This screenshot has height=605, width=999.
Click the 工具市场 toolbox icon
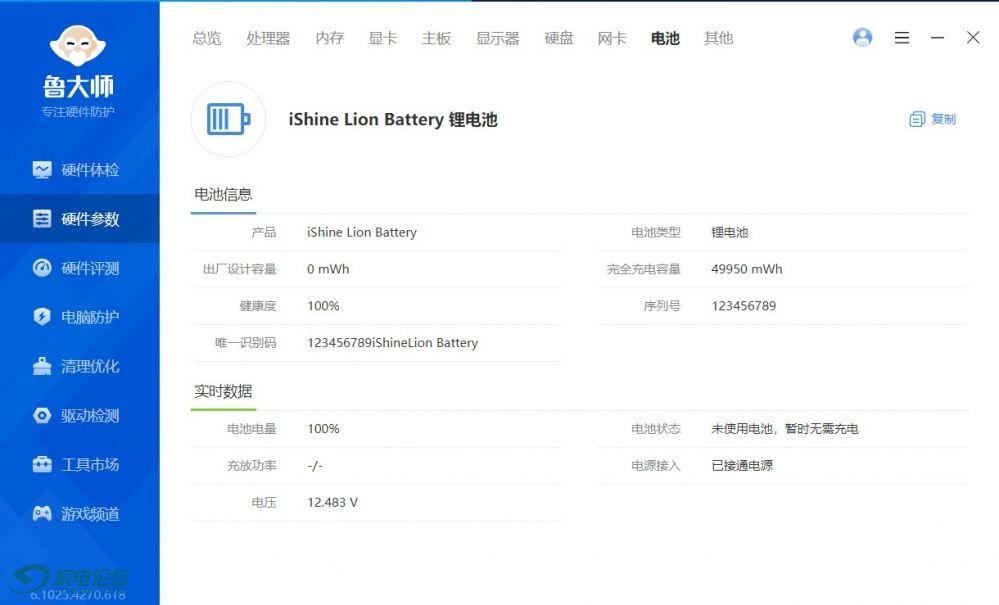coord(42,465)
